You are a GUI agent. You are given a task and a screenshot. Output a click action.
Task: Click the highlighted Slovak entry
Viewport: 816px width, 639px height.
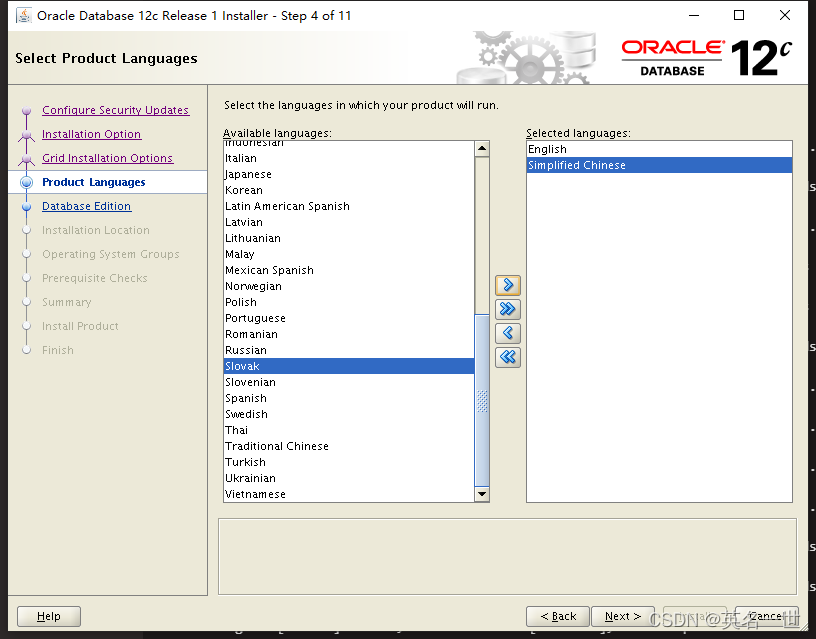349,366
